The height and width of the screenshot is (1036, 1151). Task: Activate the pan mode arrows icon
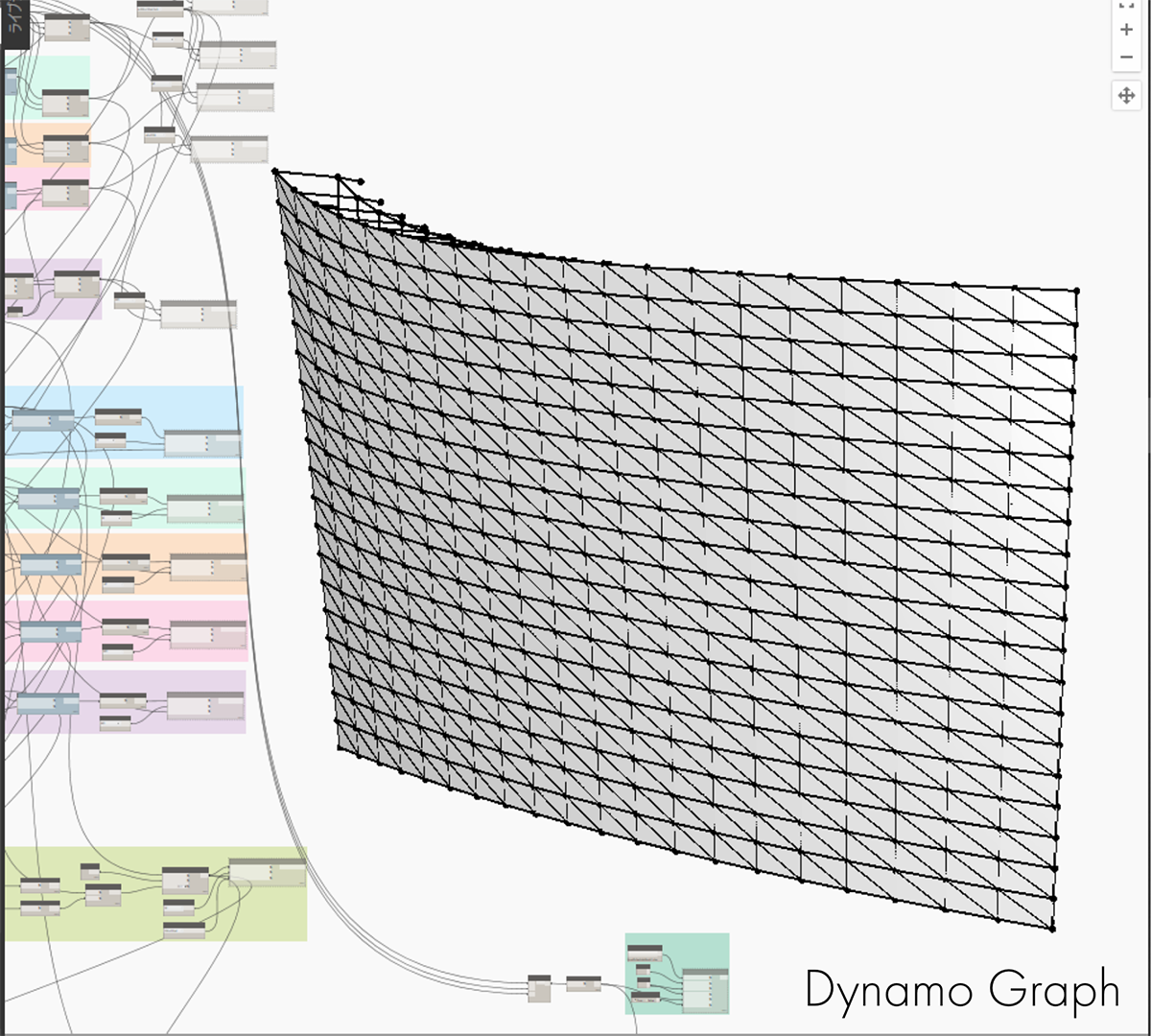1126,96
